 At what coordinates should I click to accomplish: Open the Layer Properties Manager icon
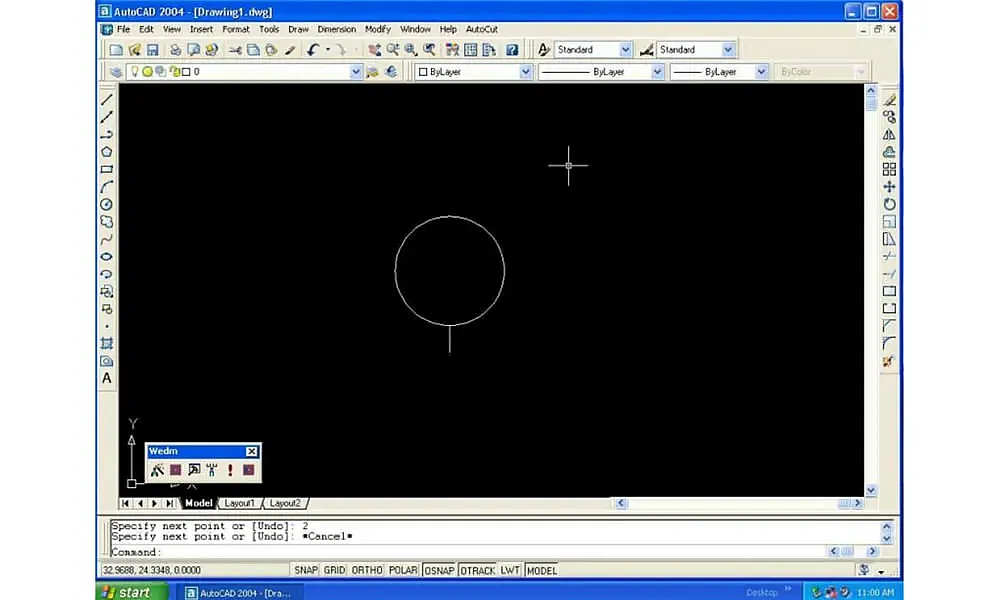115,72
